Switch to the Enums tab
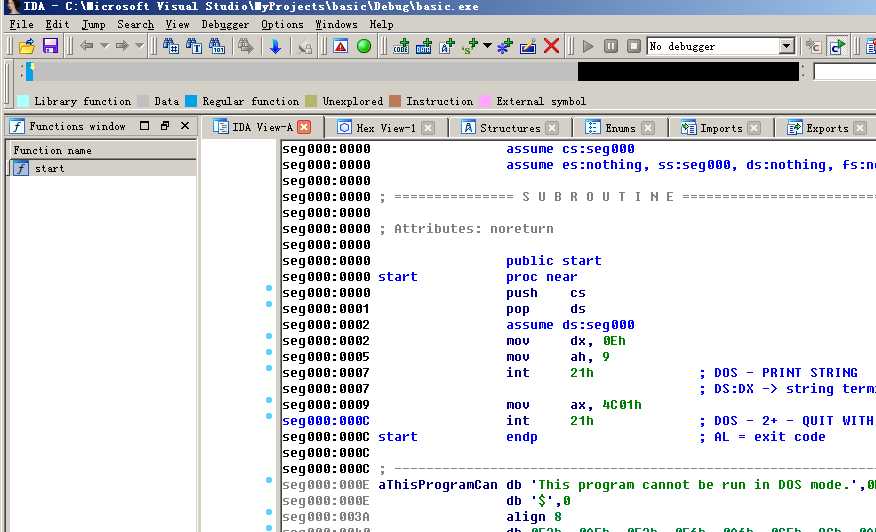 [620, 128]
